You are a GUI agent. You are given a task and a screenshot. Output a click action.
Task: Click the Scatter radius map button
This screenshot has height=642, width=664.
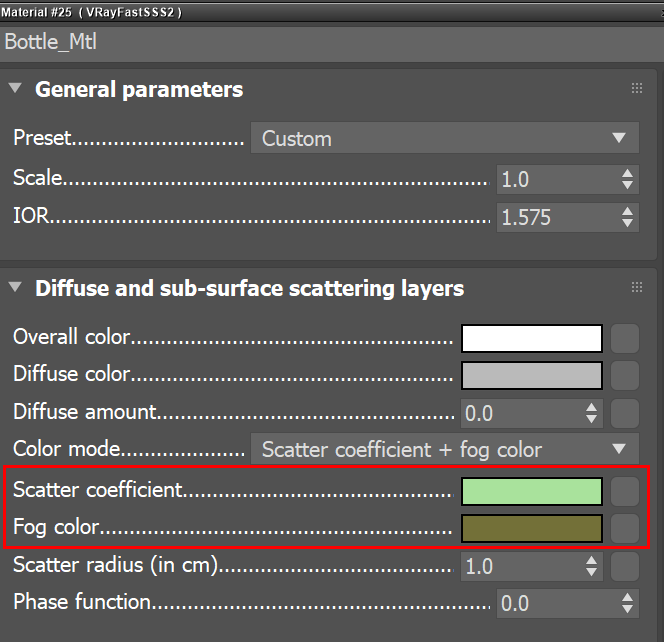click(625, 566)
